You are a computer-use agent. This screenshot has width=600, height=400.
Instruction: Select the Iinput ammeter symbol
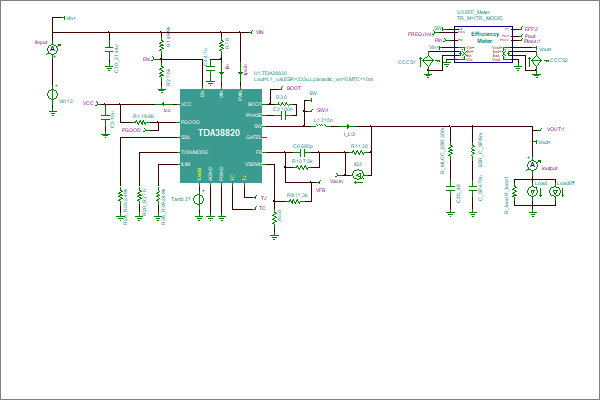tap(52, 49)
